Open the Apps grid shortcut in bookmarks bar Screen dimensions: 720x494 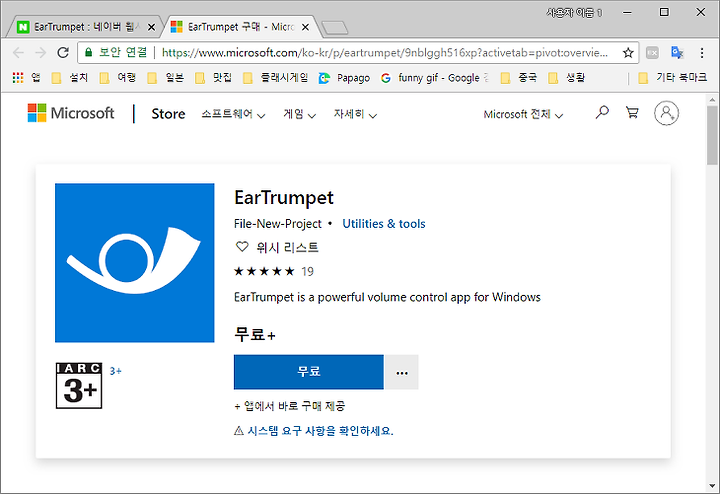coord(18,78)
